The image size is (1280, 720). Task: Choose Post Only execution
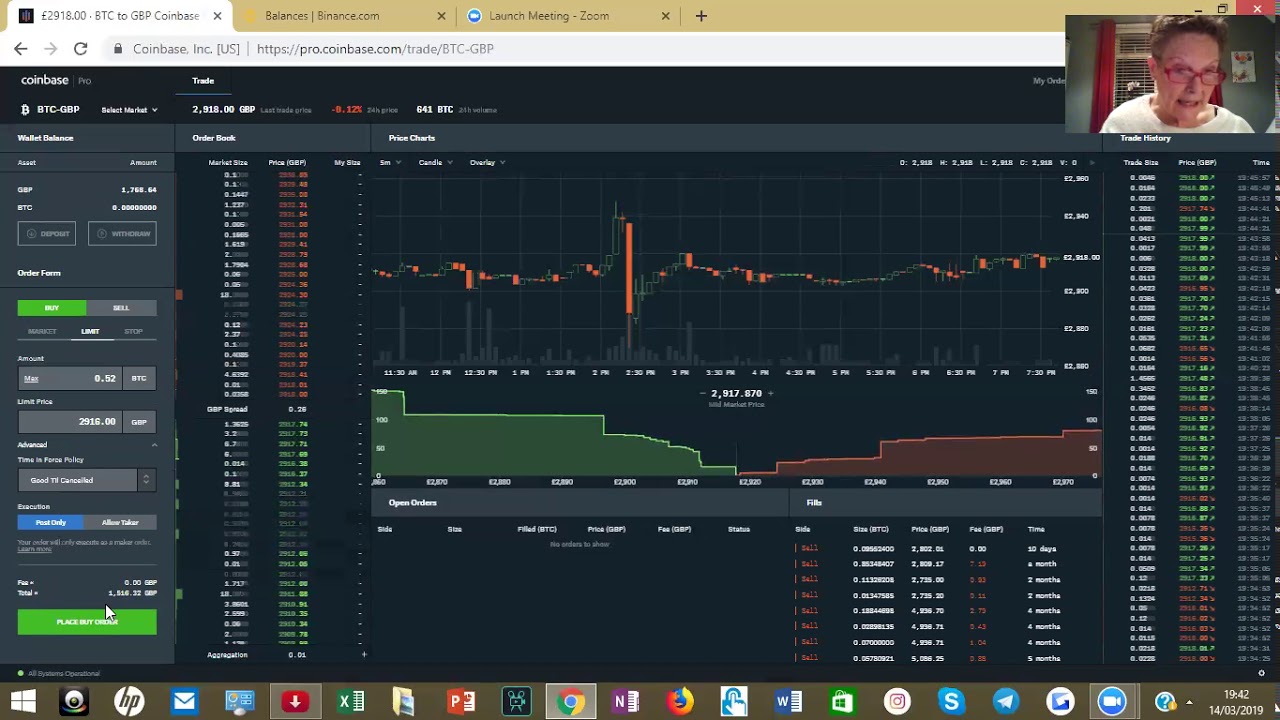50,522
